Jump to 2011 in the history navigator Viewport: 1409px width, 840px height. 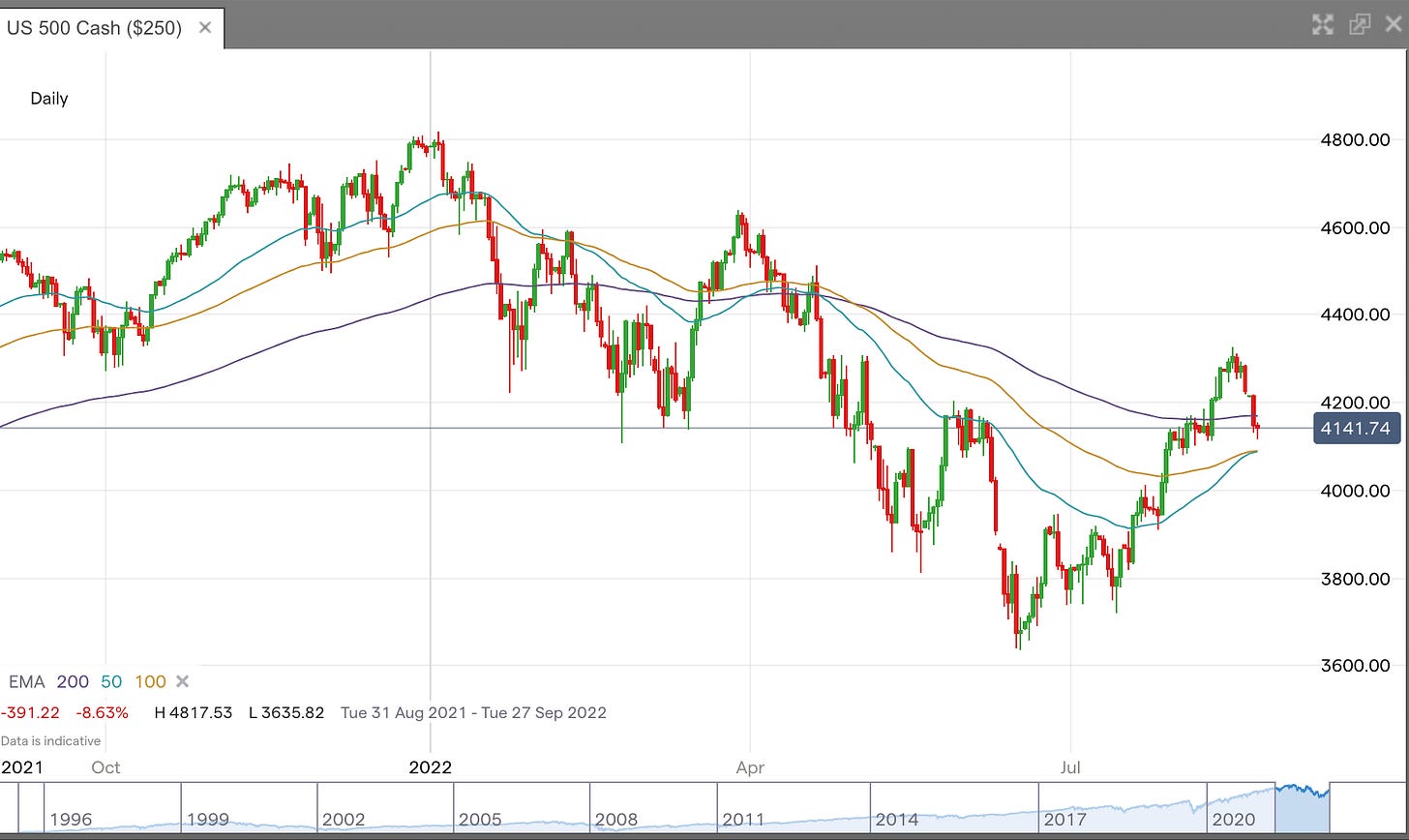click(743, 819)
